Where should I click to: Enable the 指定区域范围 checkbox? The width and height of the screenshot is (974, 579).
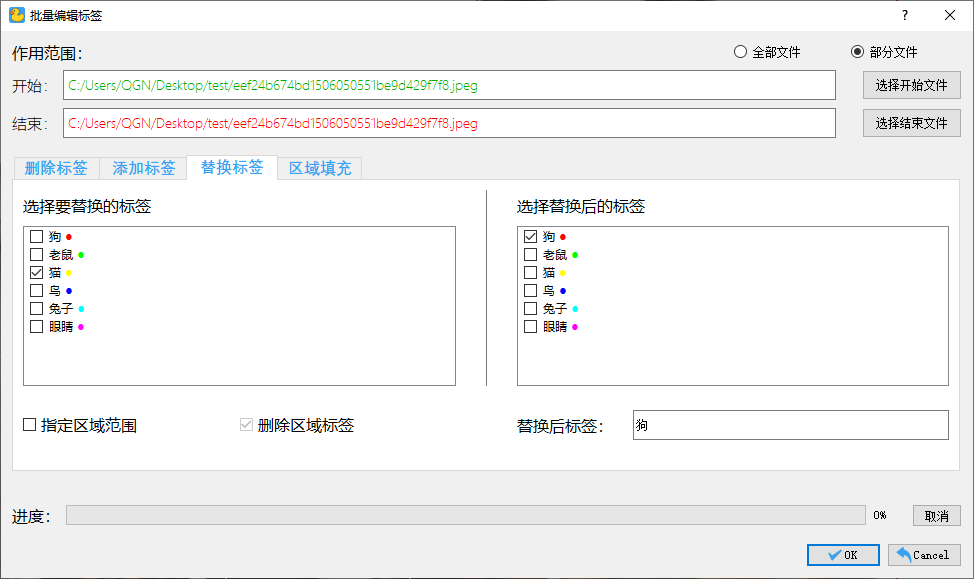coord(29,425)
